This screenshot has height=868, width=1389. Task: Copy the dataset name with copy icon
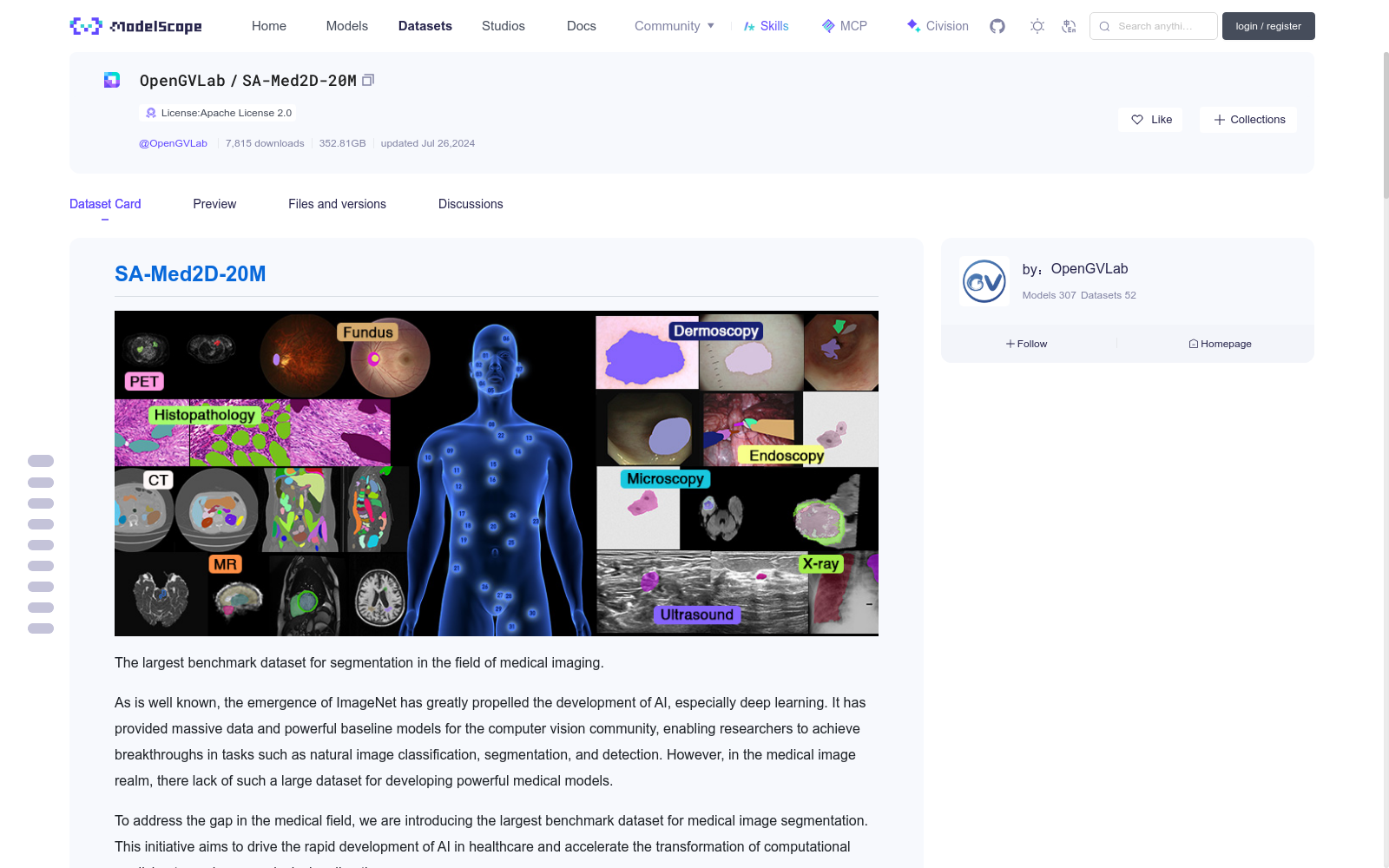[x=368, y=80]
